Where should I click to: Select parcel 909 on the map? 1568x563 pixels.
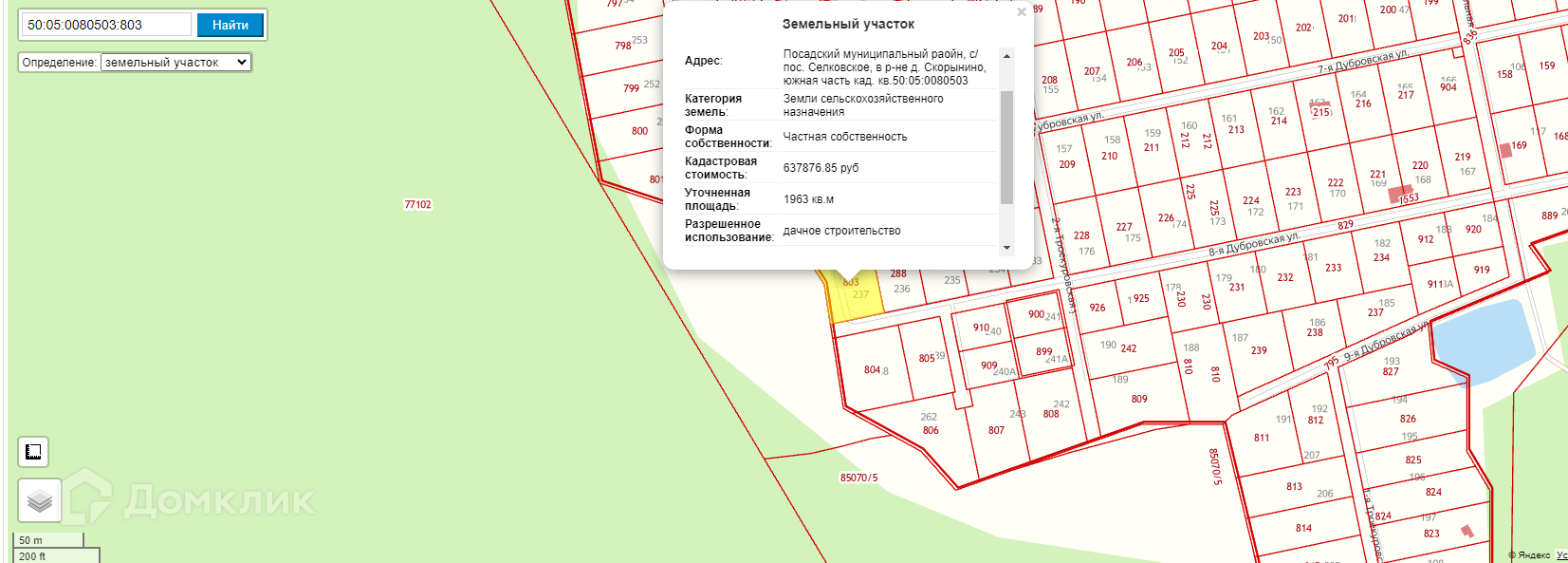coord(990,366)
